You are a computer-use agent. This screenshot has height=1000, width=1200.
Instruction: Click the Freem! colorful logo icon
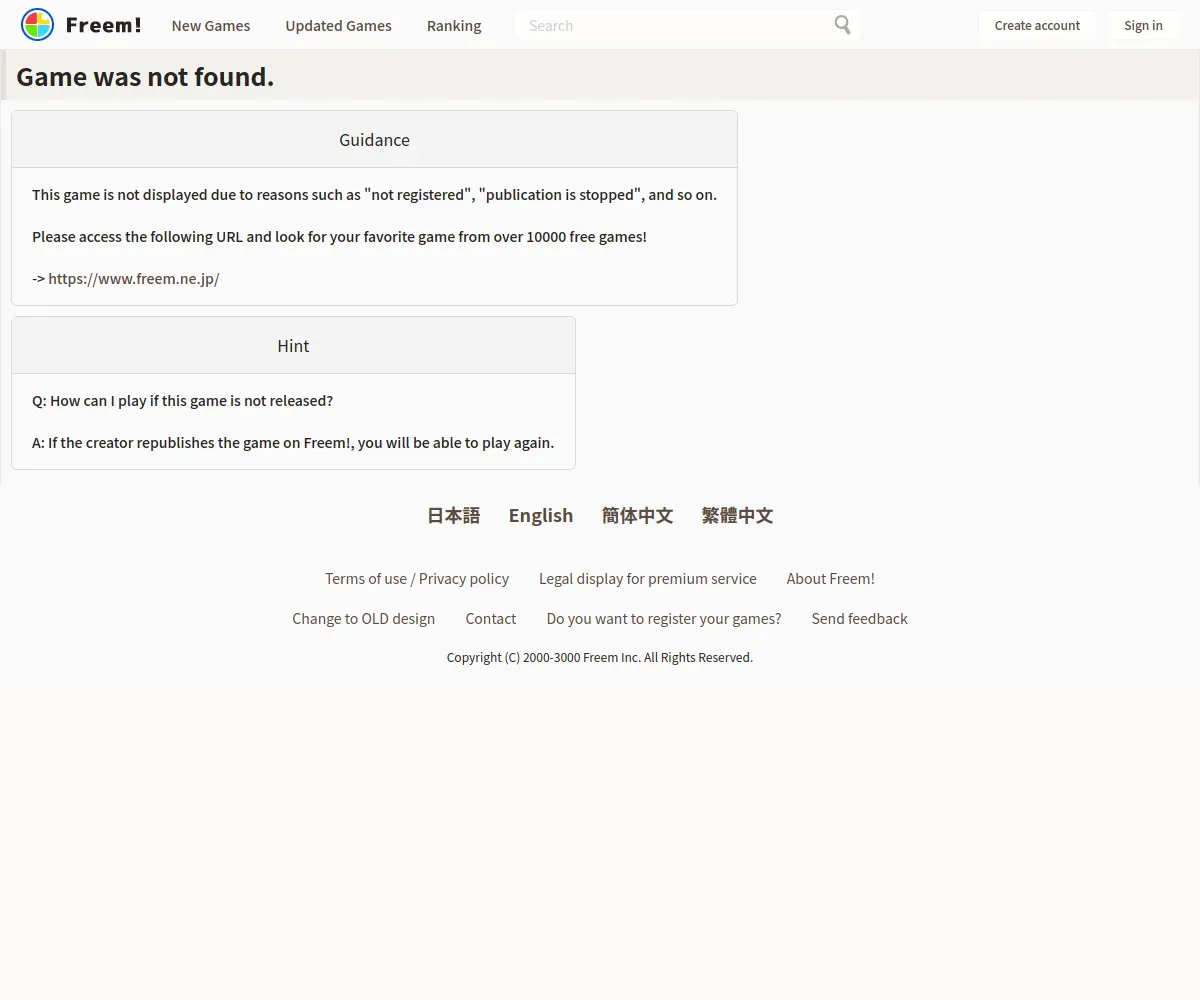point(37,25)
